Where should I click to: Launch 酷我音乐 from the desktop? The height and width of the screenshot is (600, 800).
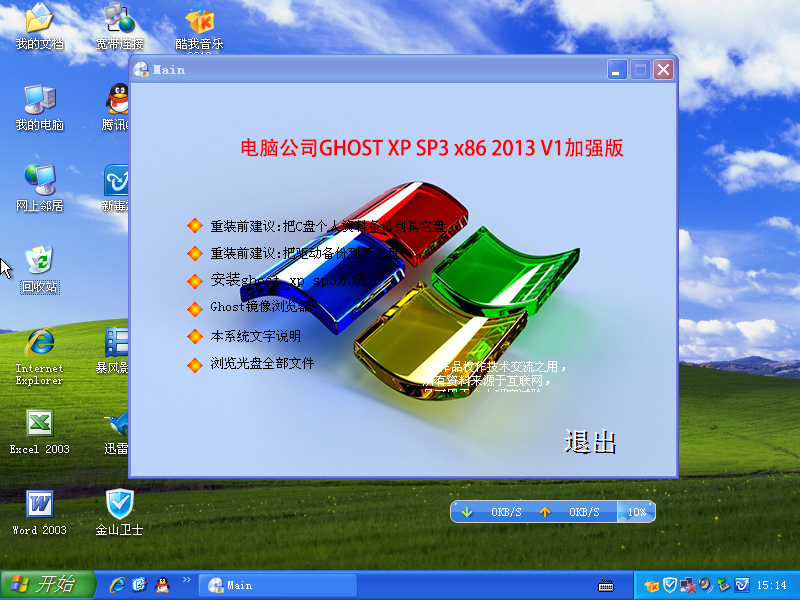point(199,27)
